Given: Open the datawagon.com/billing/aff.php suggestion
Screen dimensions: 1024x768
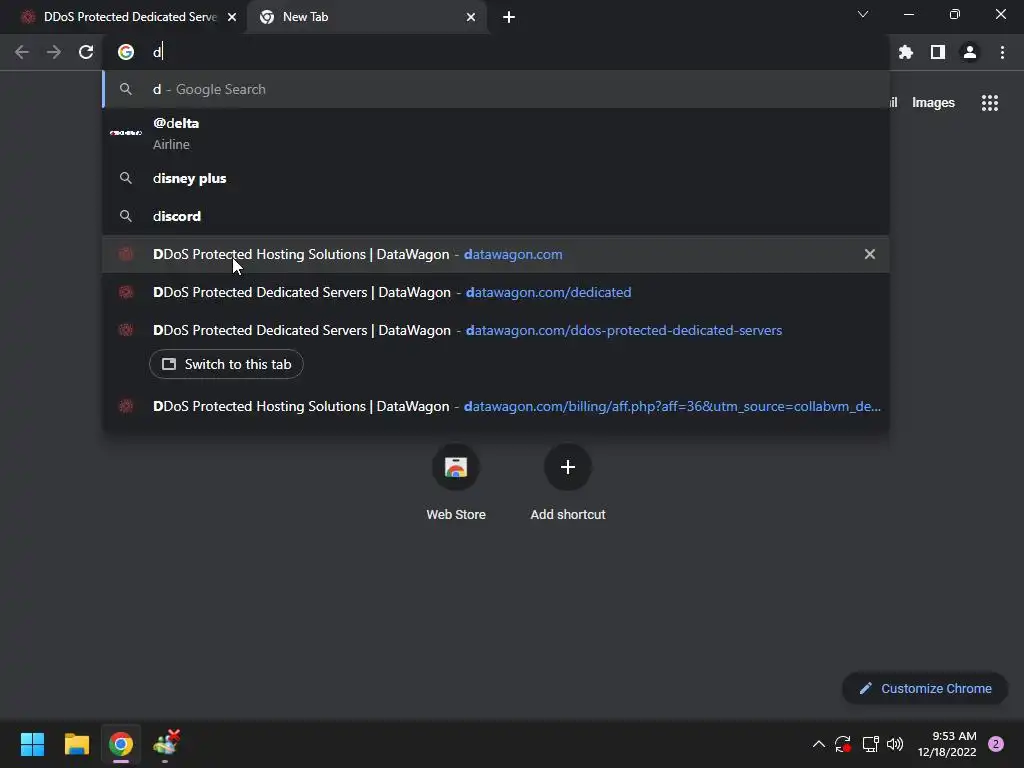Looking at the screenshot, I should pos(496,406).
